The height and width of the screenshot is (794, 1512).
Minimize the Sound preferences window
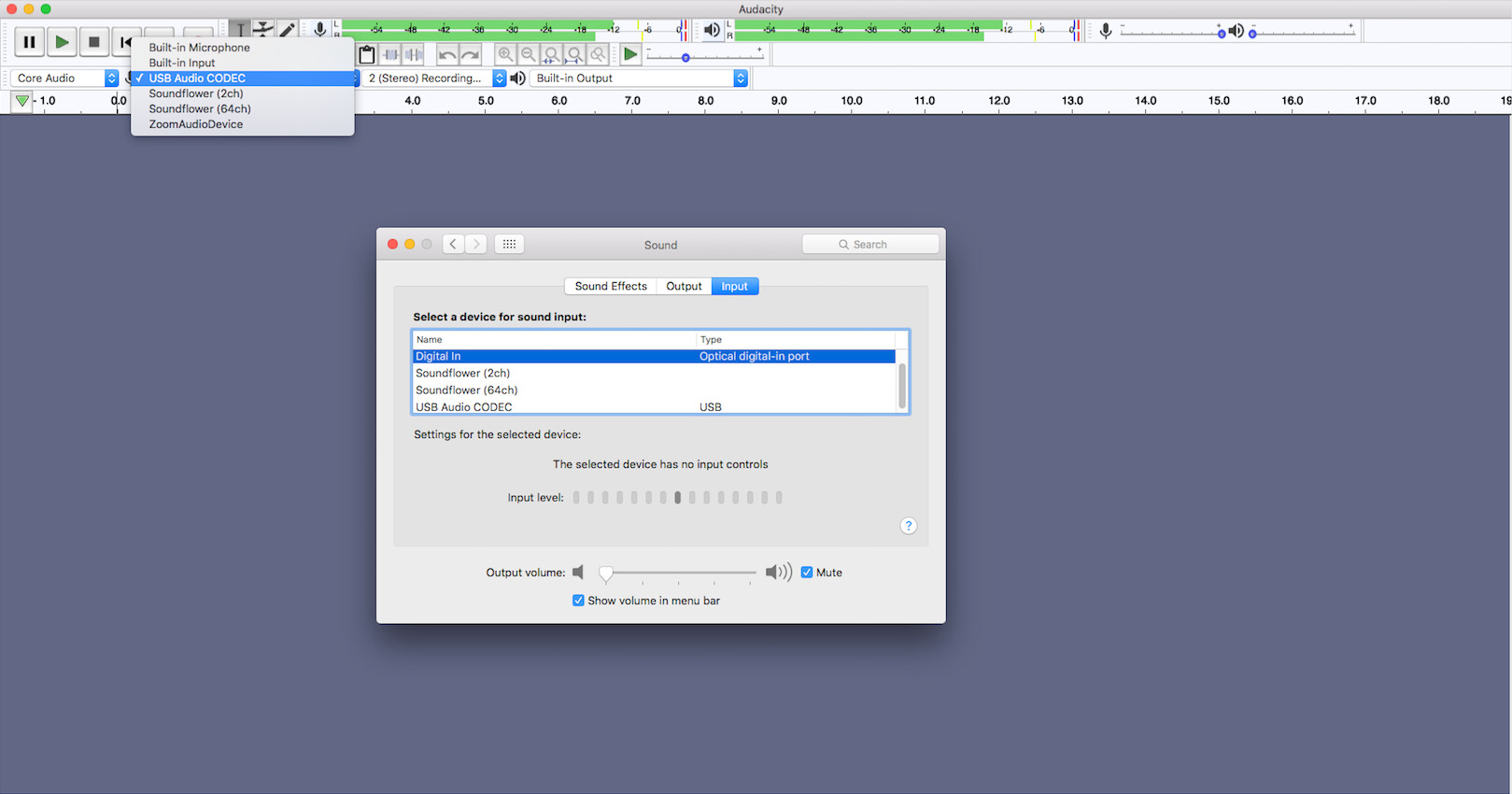click(409, 244)
